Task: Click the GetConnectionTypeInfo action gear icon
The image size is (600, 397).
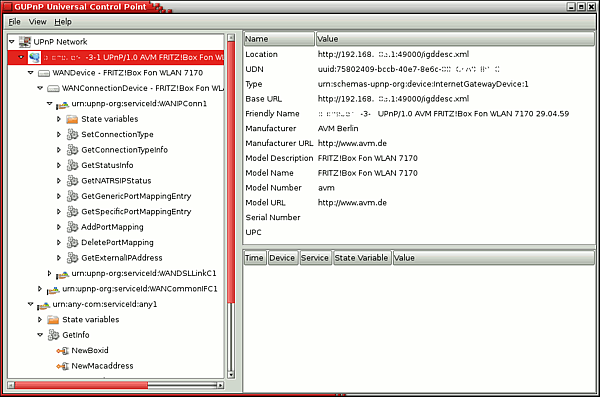Action: [72, 150]
